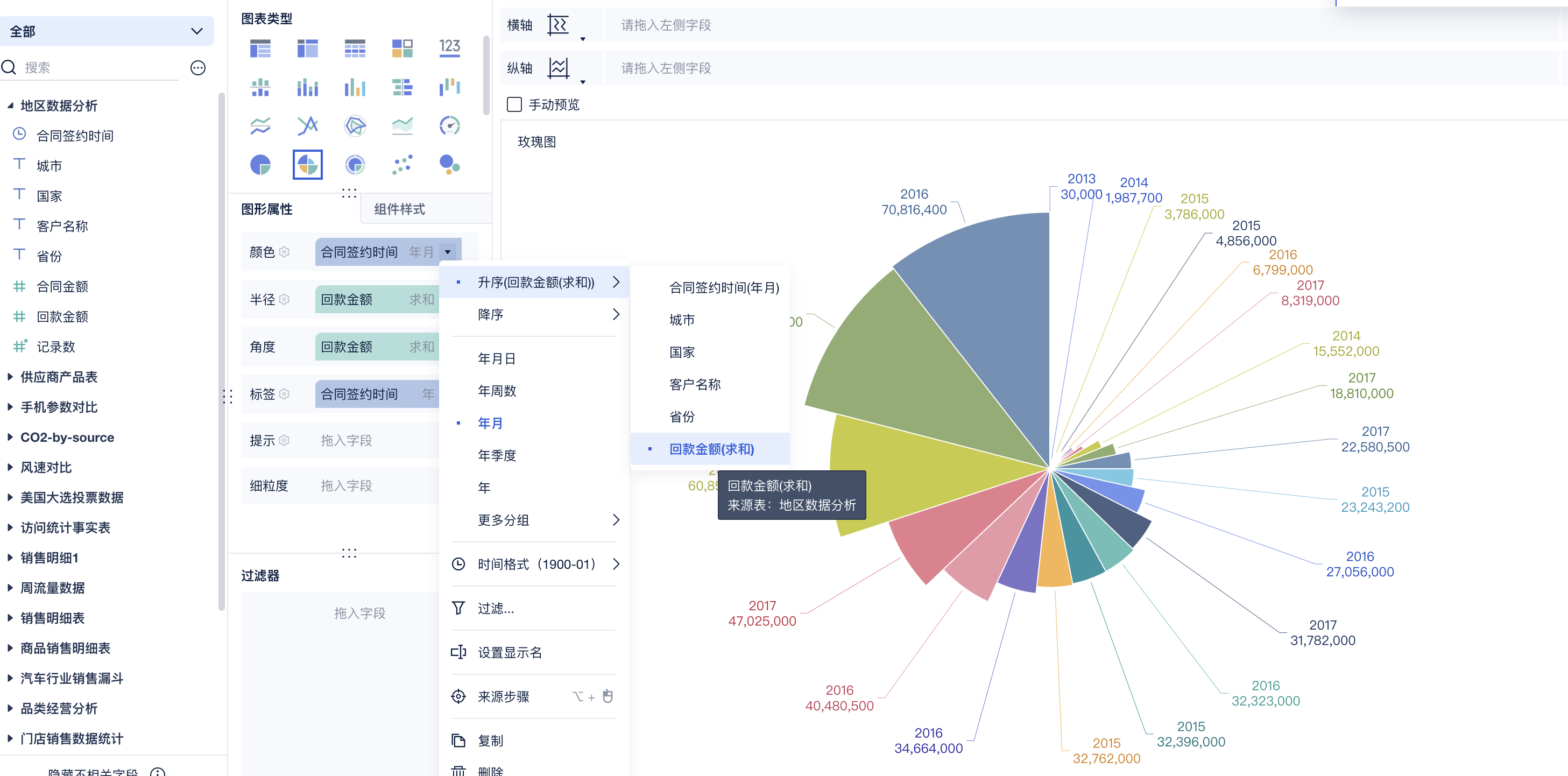This screenshot has width=1568, height=776.
Task: Select the 年季度 grouping option
Action: 497,455
